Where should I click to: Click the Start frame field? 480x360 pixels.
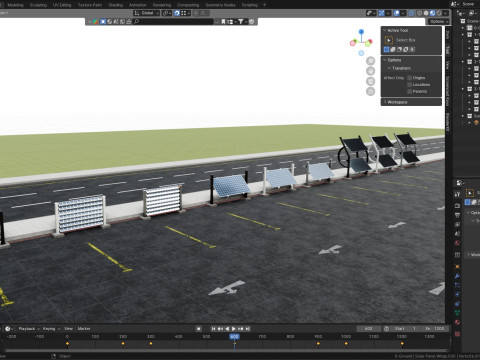click(405, 329)
